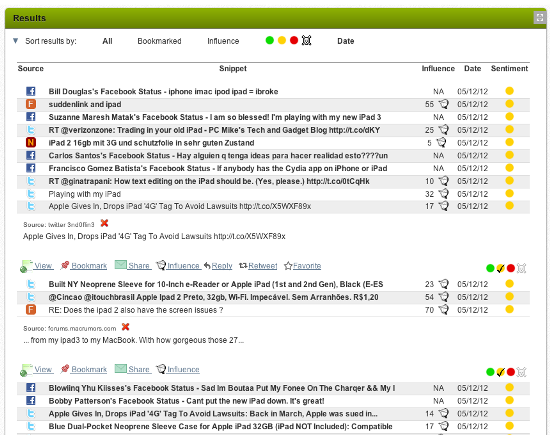
Task: Click forum icon for suddenlink and ipad
Action: 31,104
